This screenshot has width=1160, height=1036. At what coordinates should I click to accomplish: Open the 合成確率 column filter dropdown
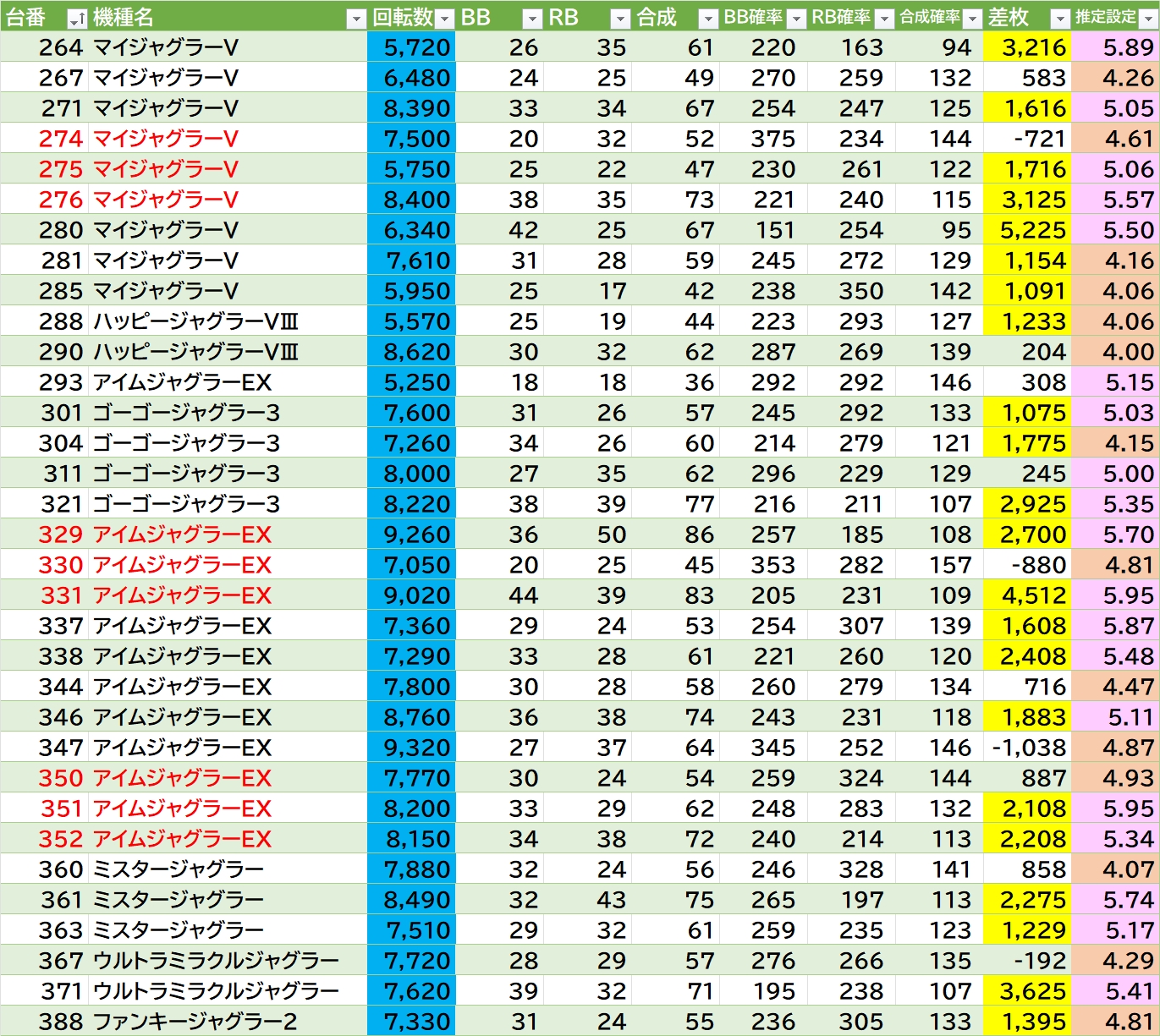pos(972,19)
